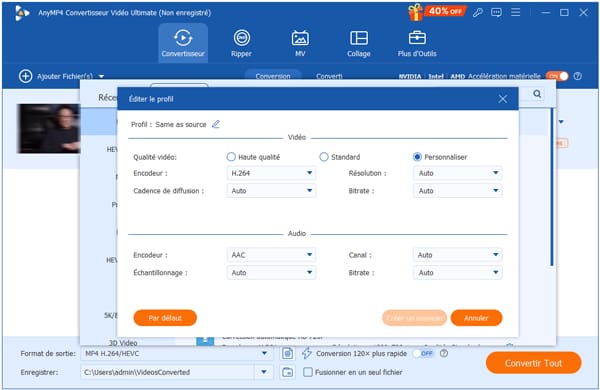The width and height of the screenshot is (600, 390).
Task: Open audio Encodeur AAC dropdown
Action: (271, 255)
